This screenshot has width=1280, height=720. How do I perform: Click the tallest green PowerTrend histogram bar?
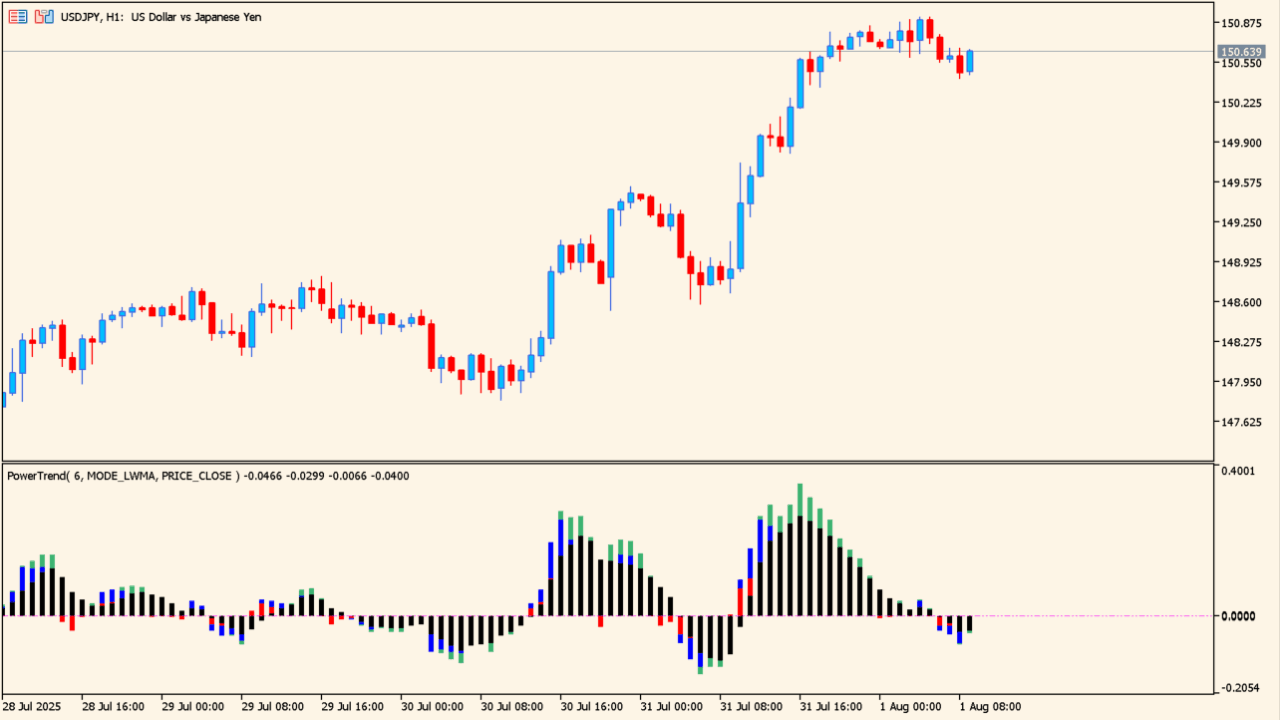800,498
